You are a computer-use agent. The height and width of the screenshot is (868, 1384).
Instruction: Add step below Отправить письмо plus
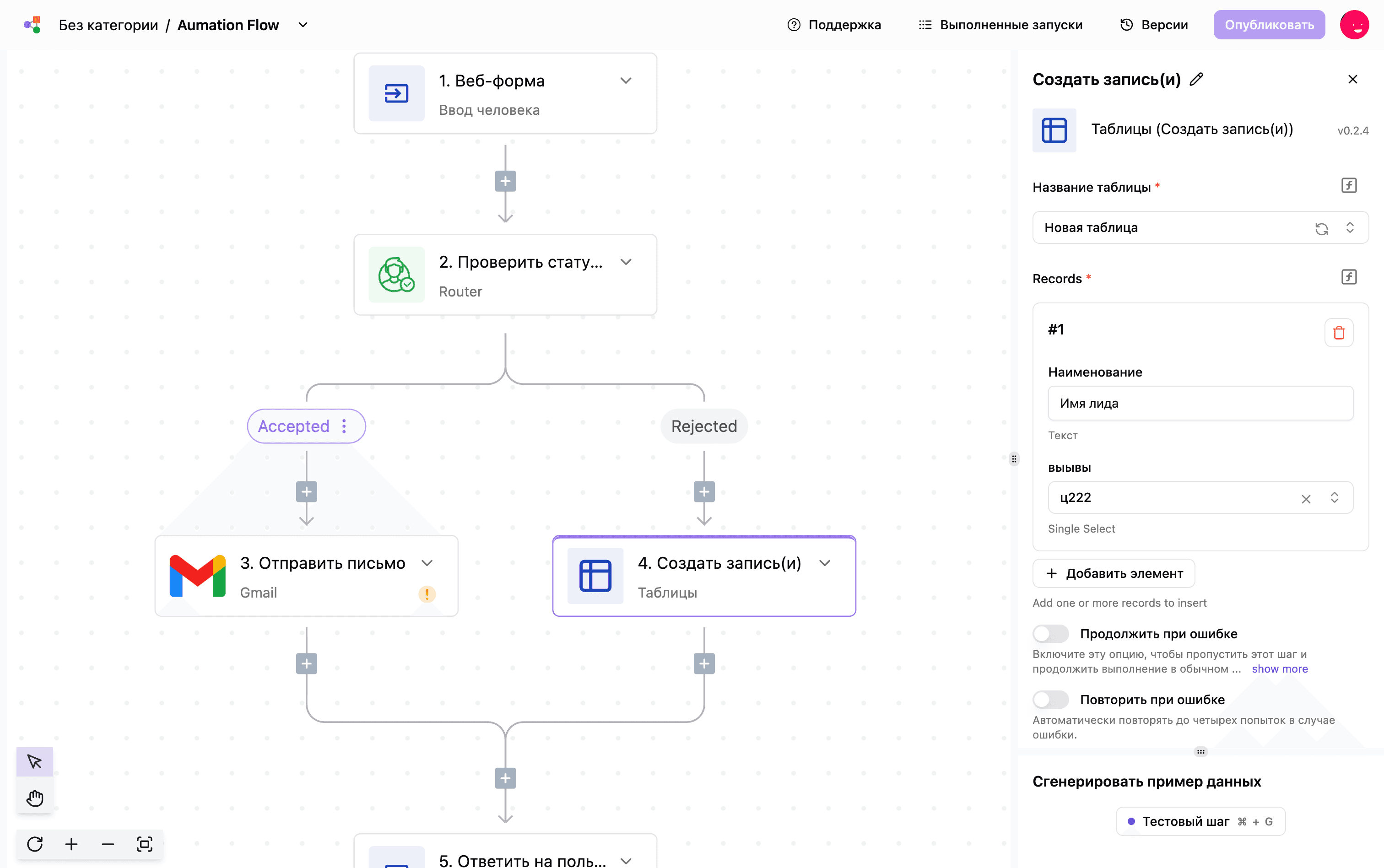coord(307,663)
